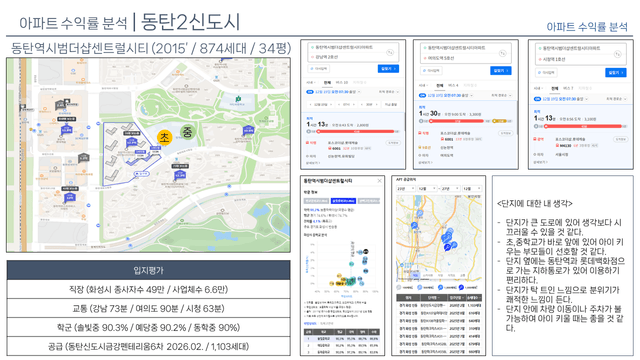Toggle the ON departure switch in Yeouido panel

pos(422,95)
